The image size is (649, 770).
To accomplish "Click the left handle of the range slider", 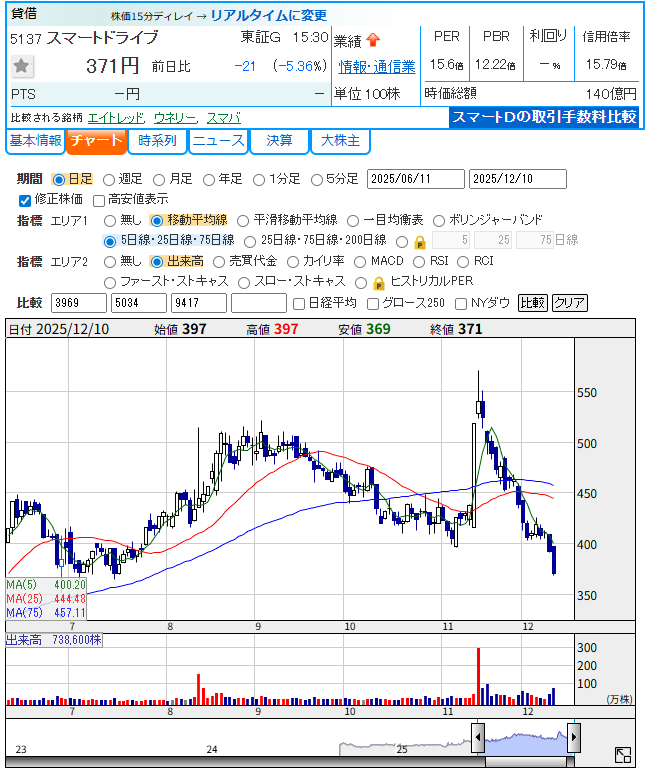I will coord(478,738).
